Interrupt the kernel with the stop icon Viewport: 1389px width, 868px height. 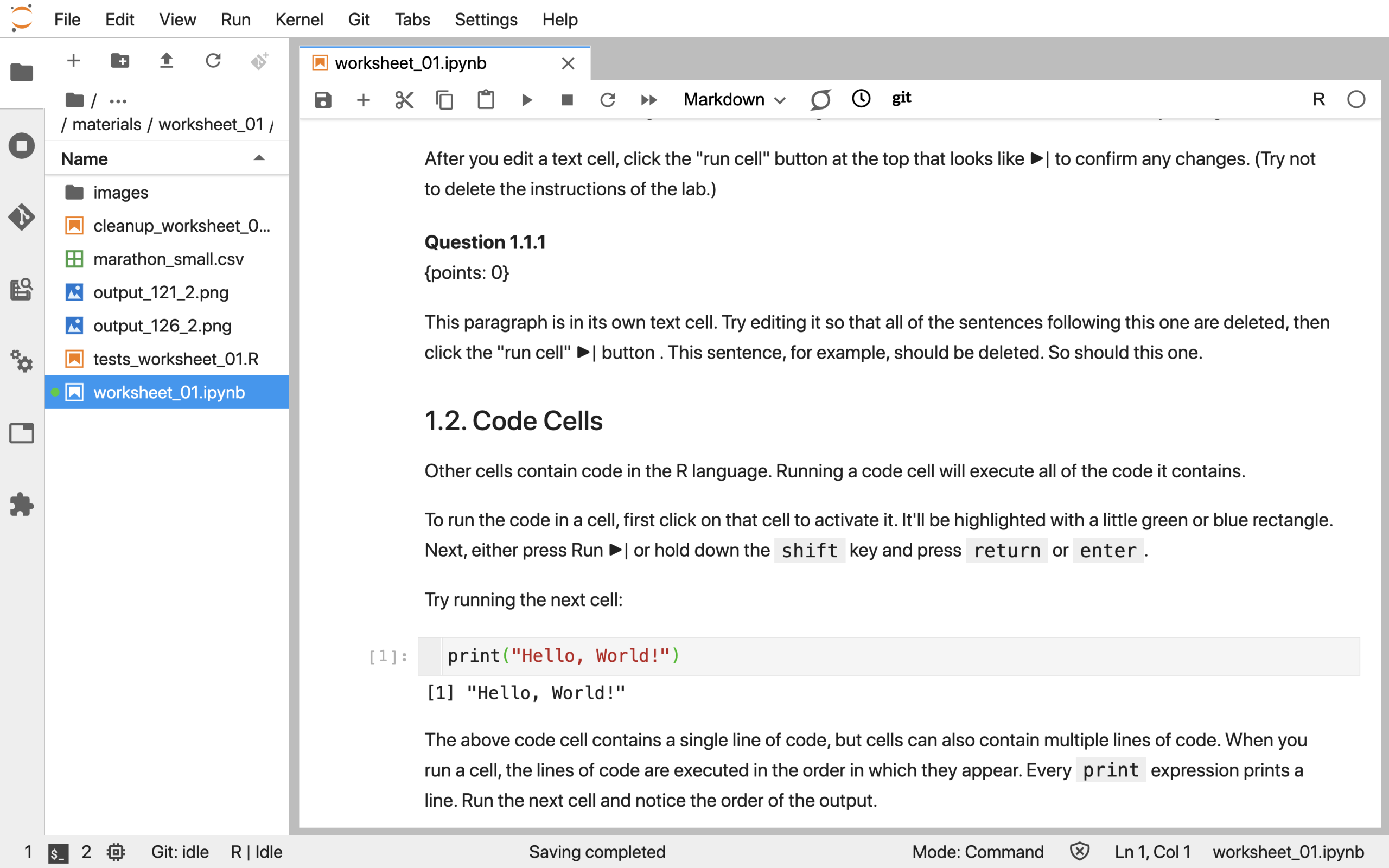(x=567, y=100)
